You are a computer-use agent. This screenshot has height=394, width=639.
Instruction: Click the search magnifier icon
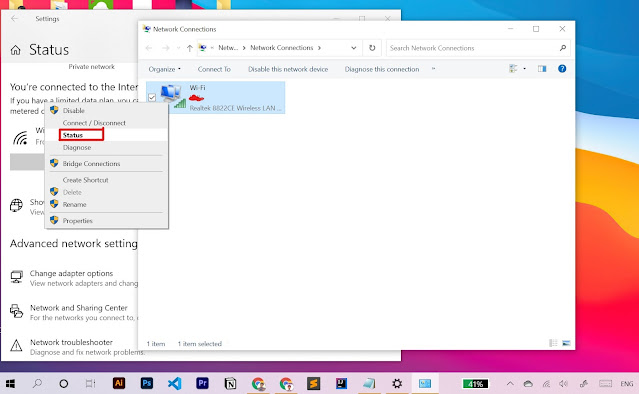[x=563, y=48]
